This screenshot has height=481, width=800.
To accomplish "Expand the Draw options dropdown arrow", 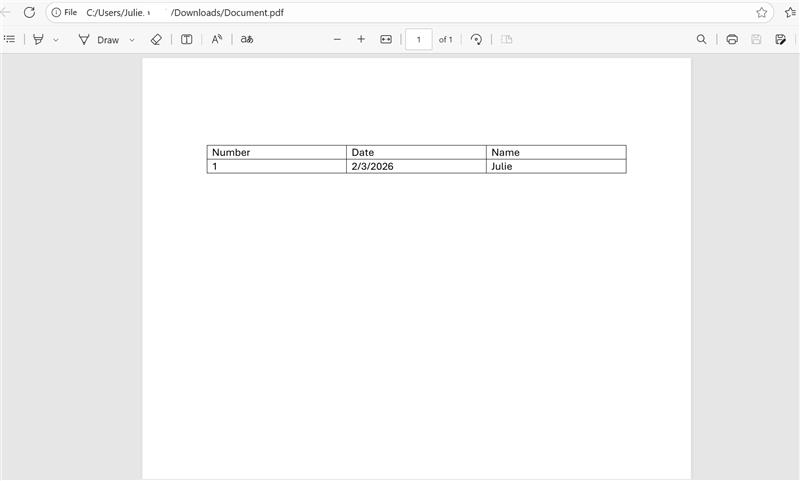I will coord(132,40).
